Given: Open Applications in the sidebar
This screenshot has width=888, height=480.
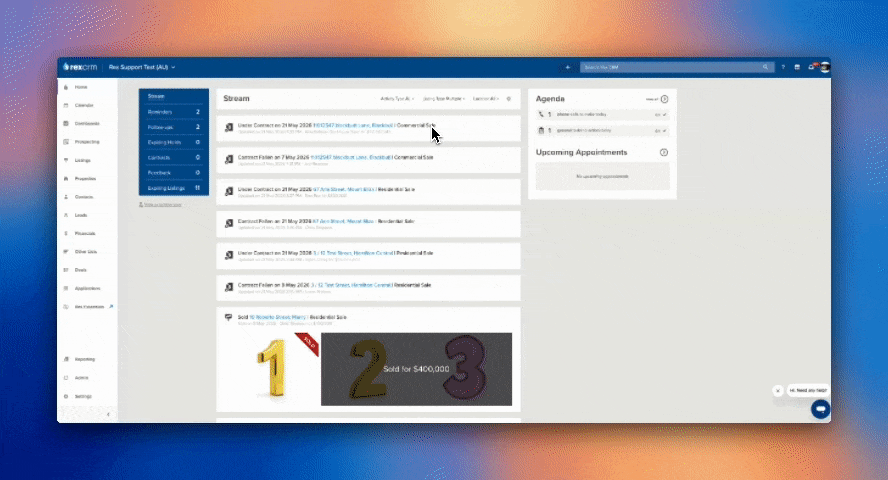Looking at the screenshot, I should tap(87, 288).
